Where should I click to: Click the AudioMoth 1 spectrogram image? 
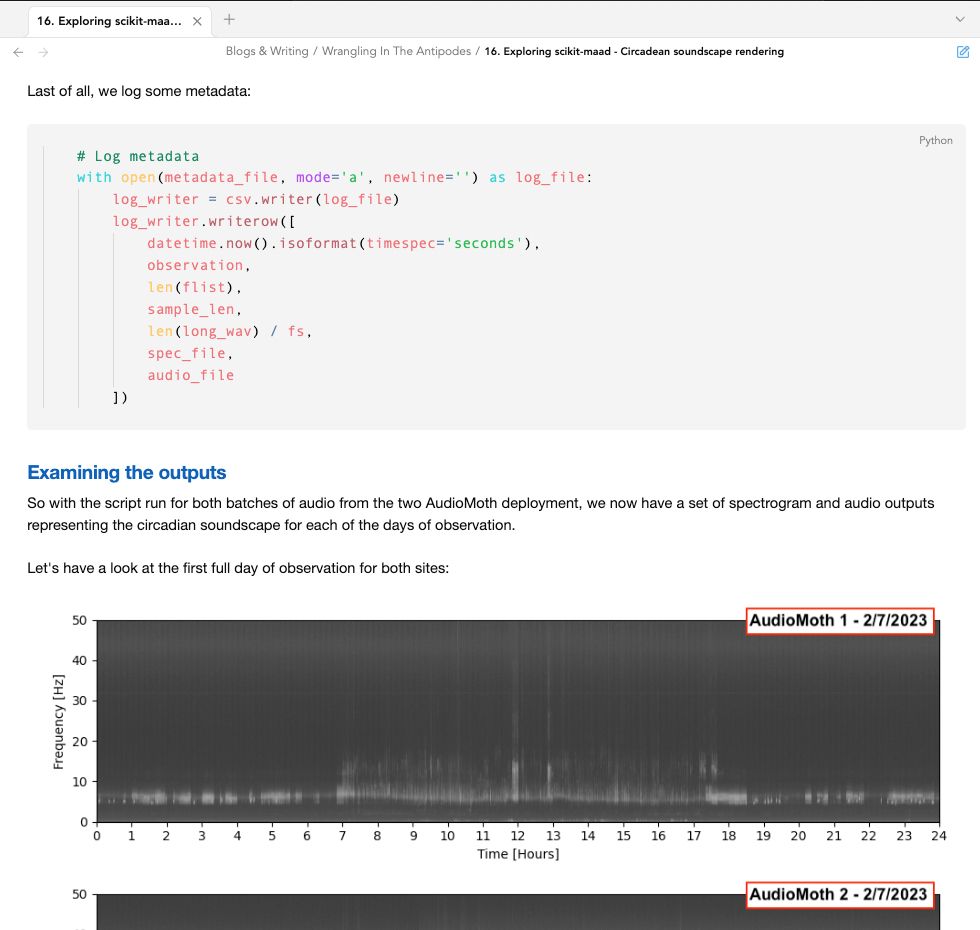point(498,732)
